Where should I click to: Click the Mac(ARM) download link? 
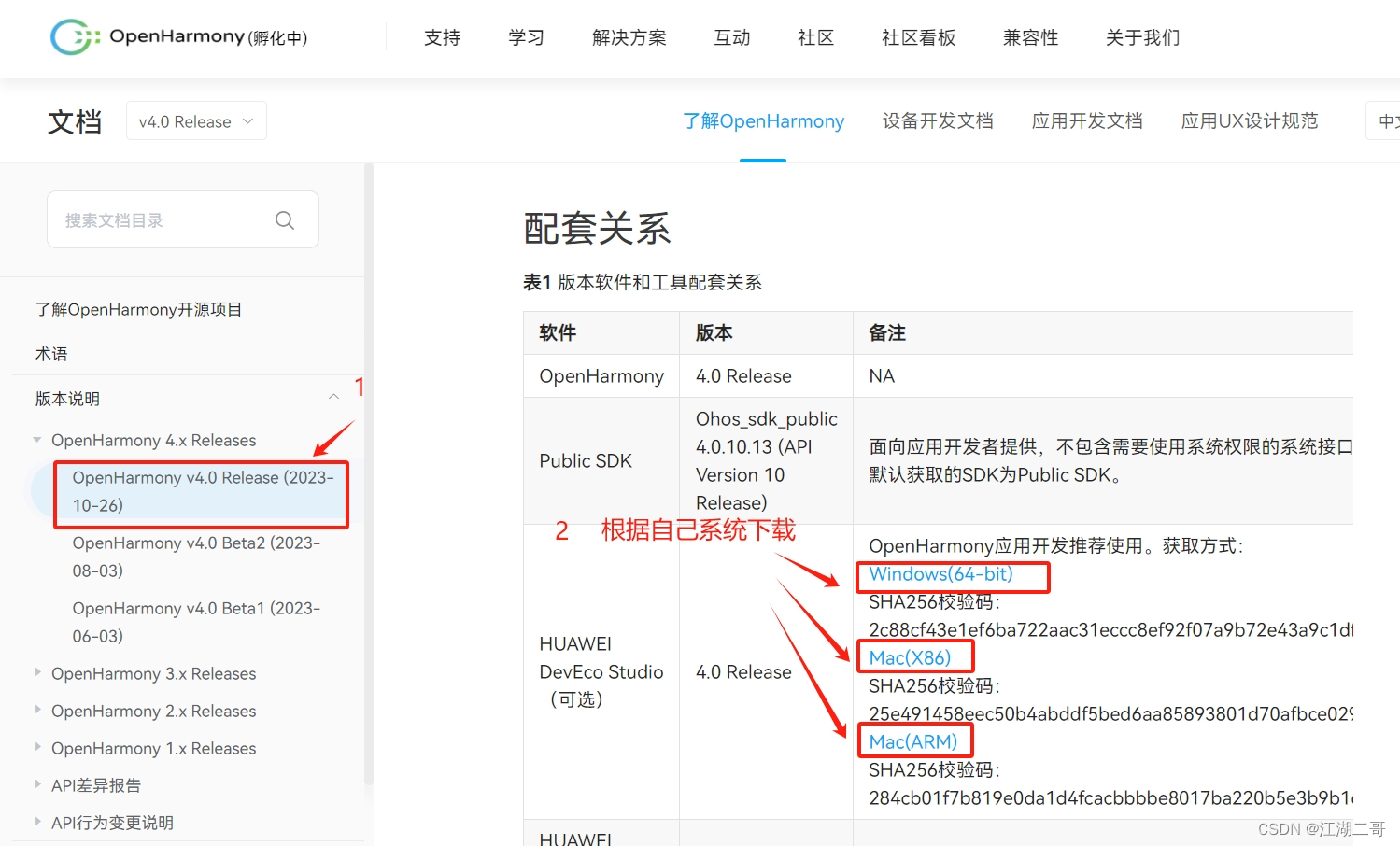click(x=913, y=741)
